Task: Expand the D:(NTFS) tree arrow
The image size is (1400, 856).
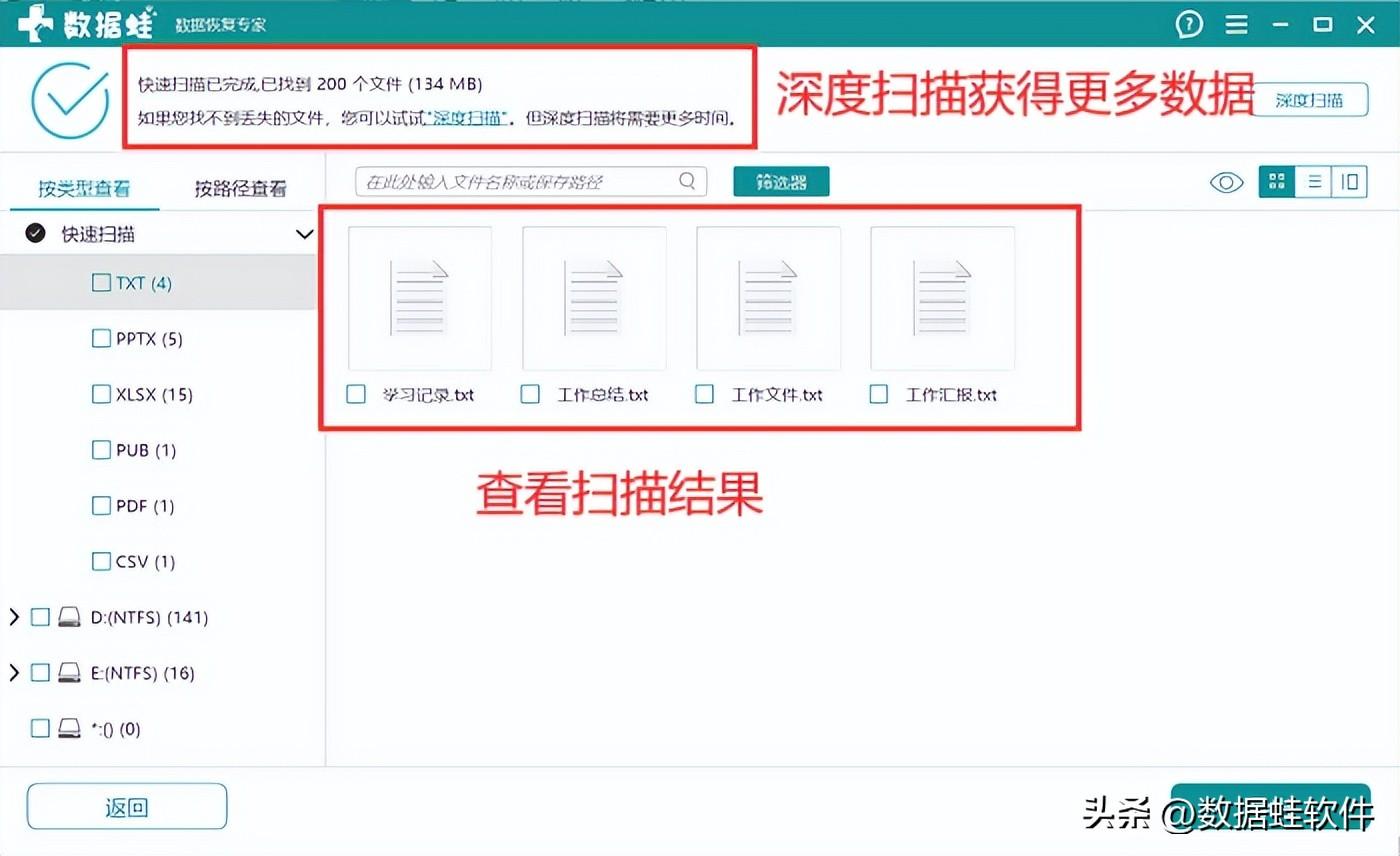Action: point(13,617)
